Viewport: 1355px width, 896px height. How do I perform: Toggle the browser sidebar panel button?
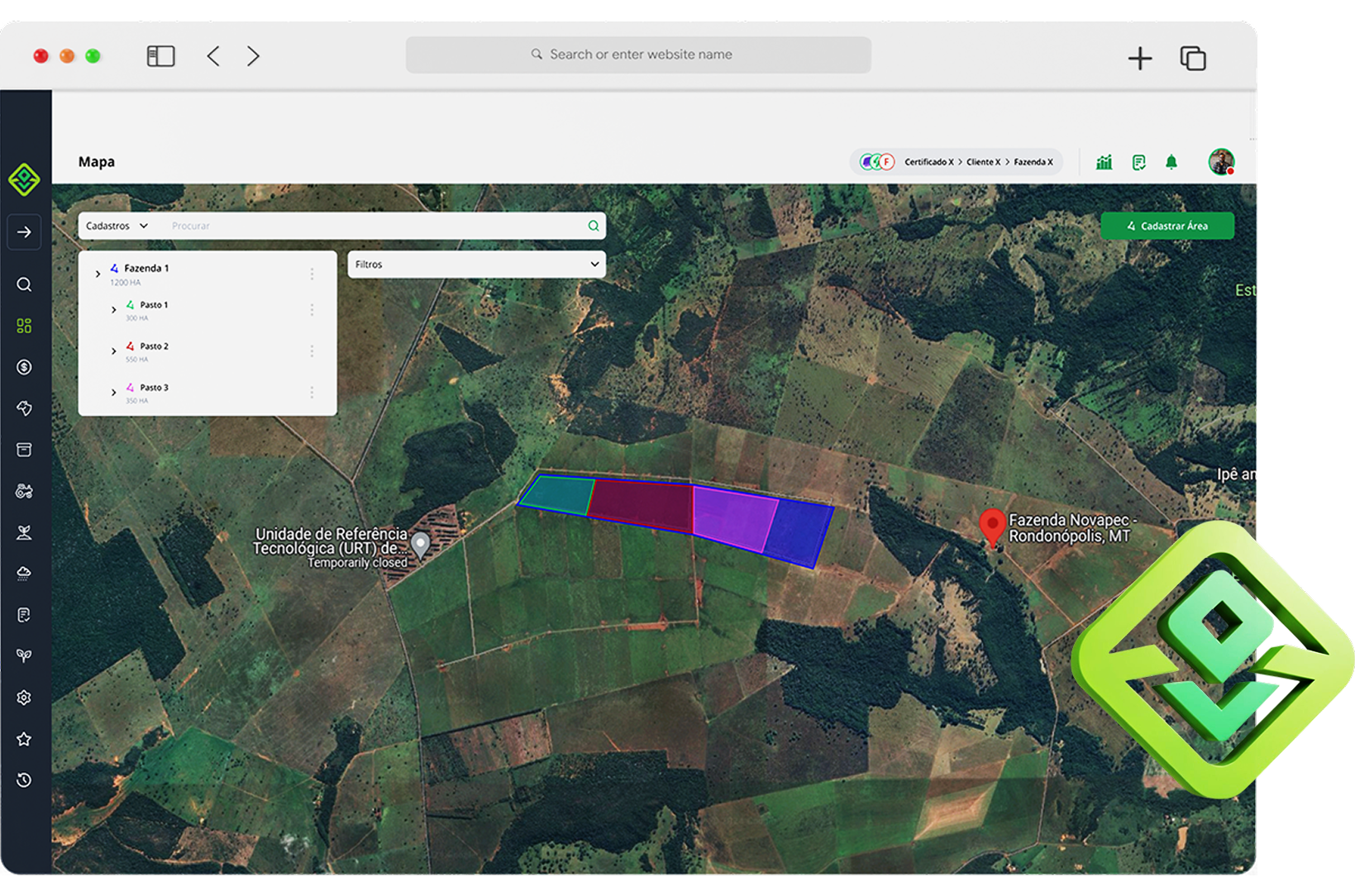(x=160, y=56)
